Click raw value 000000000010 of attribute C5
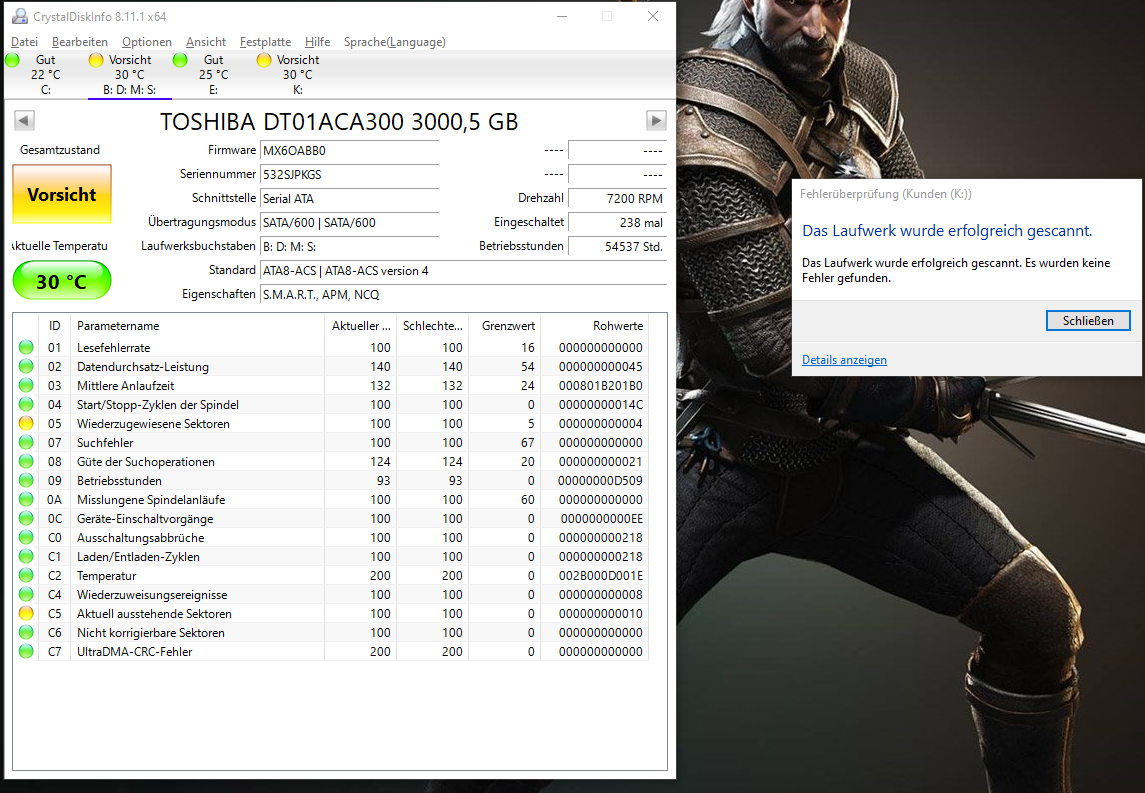The height and width of the screenshot is (793, 1145). pos(600,613)
